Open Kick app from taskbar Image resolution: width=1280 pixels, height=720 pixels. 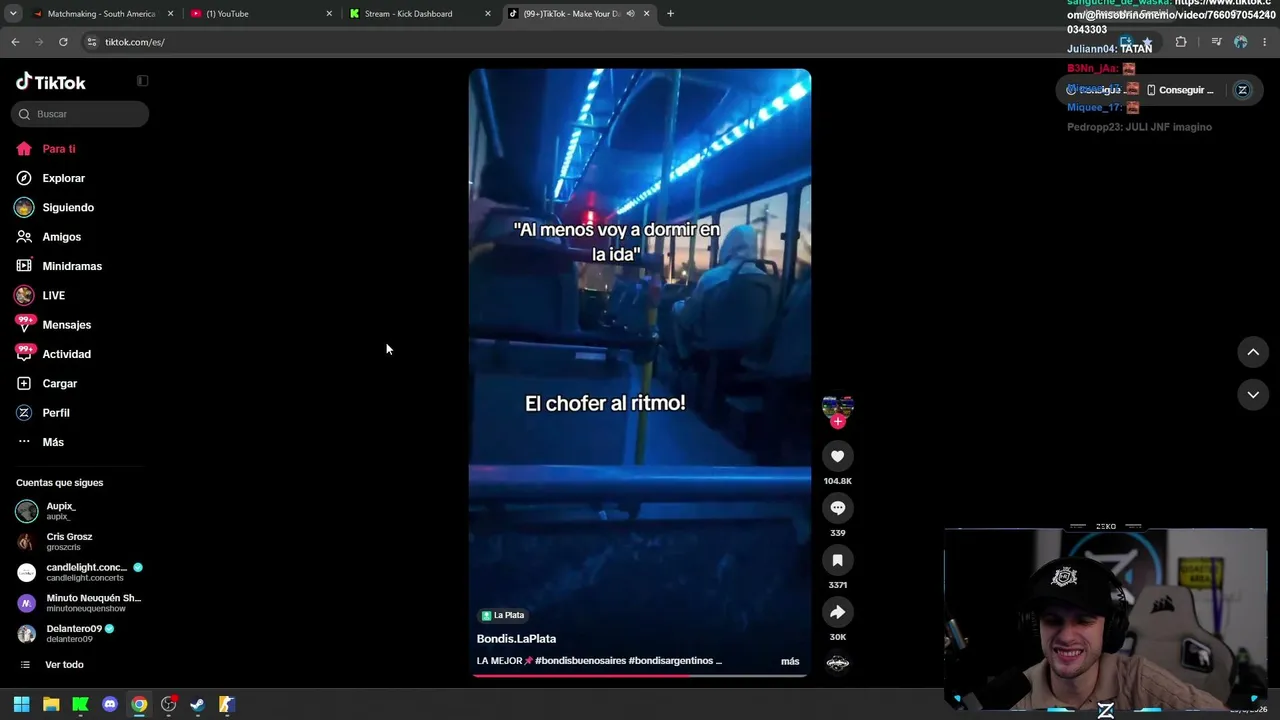tap(80, 704)
